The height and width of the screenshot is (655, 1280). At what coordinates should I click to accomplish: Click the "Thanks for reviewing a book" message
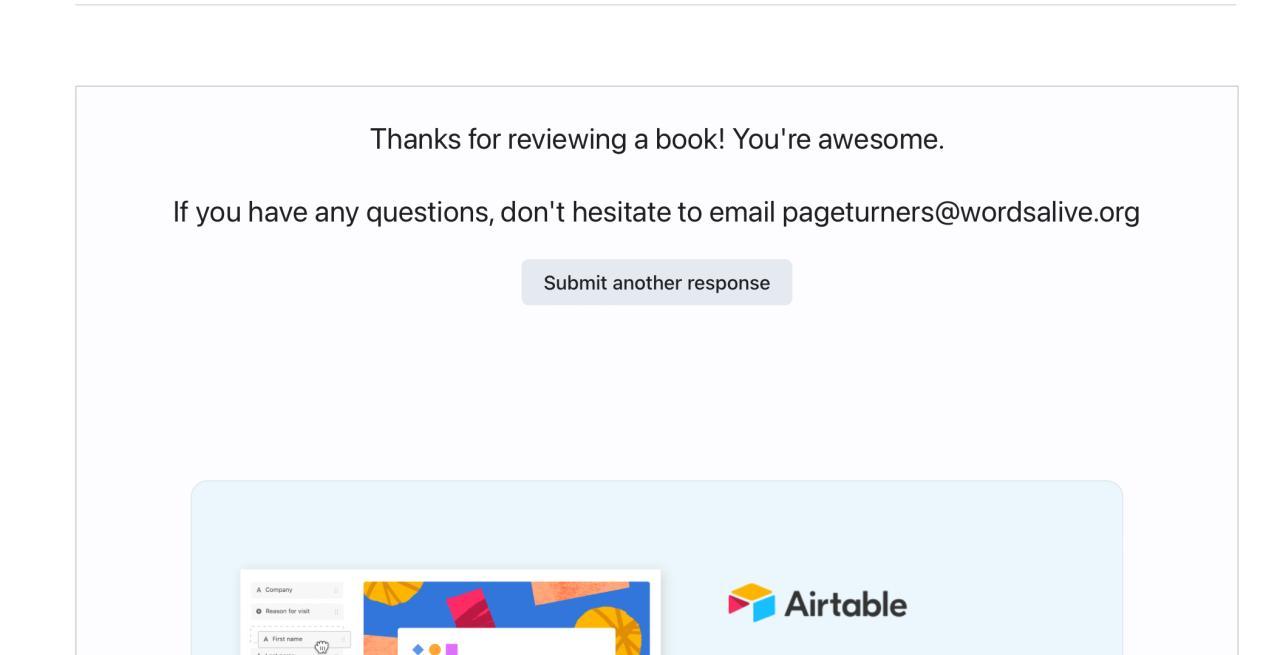(656, 139)
